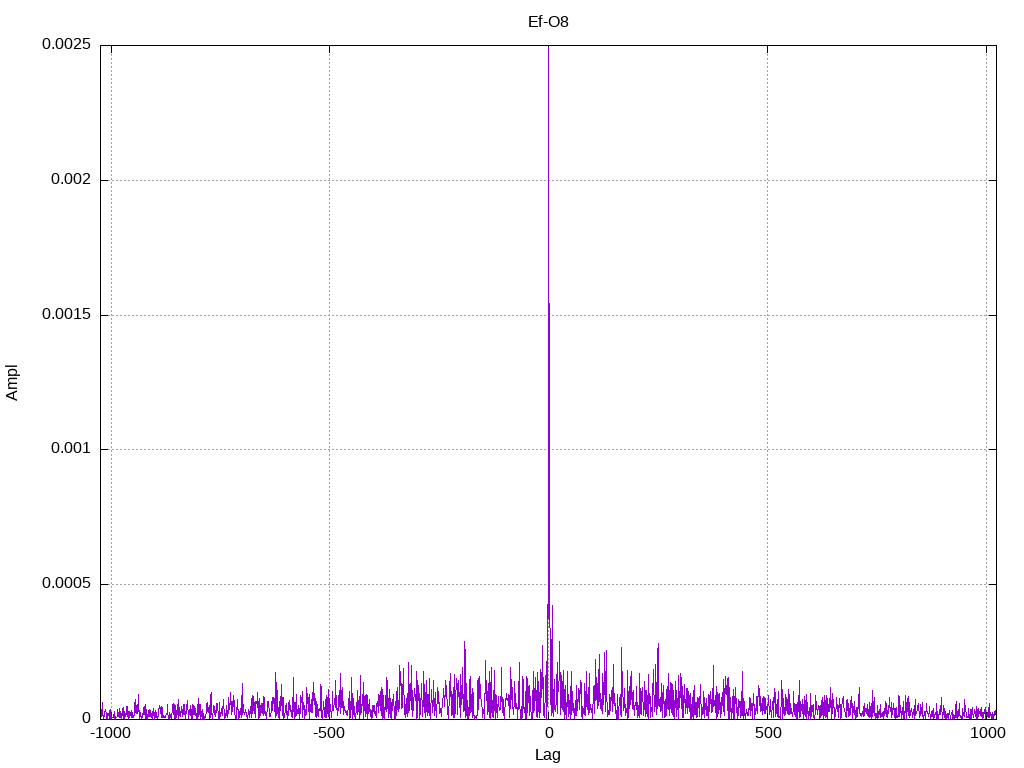This screenshot has height=768, width=1024.
Task: Click y-axis tick label 0.0015
Action: pos(67,314)
